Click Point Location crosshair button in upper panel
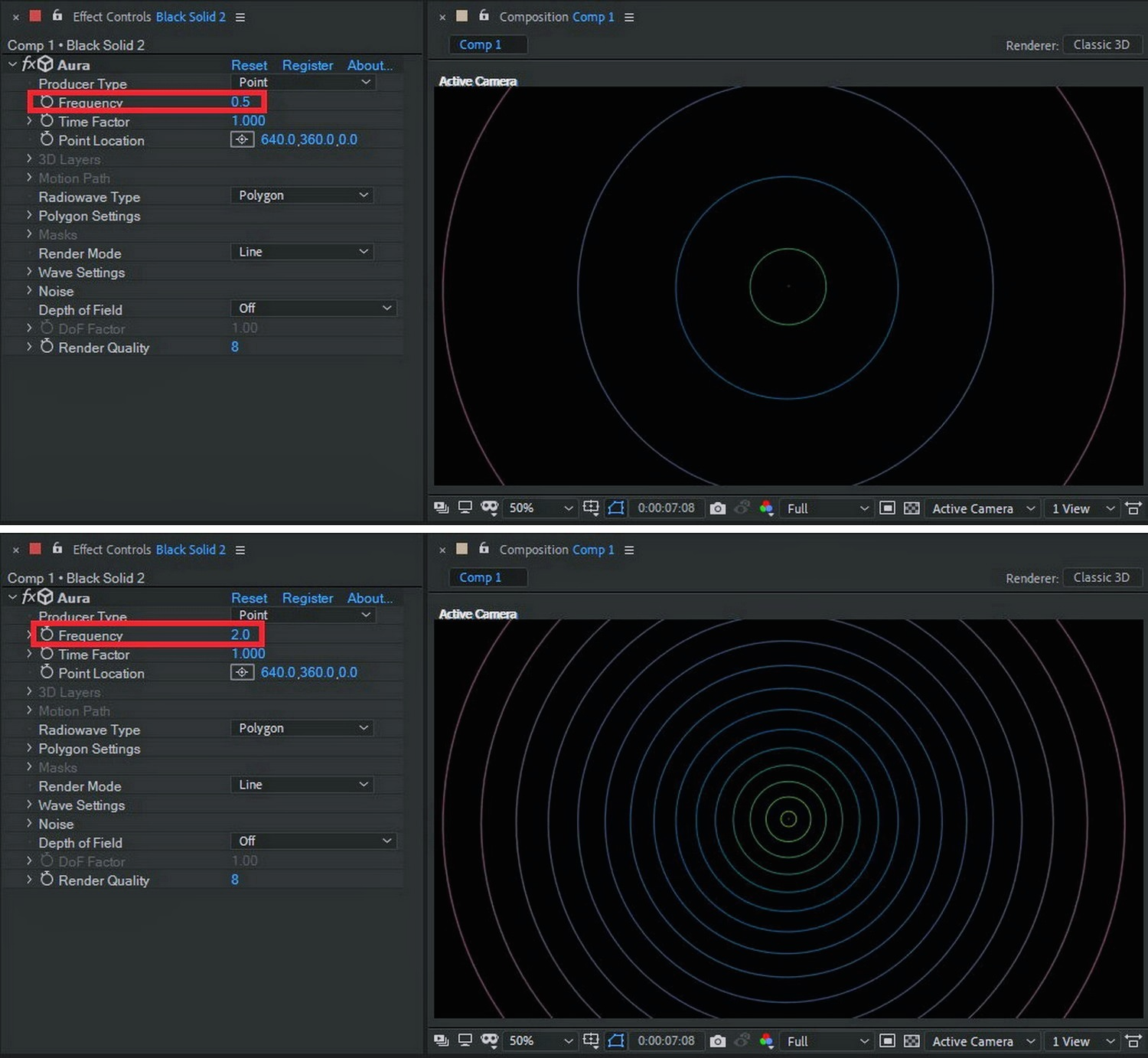The width and height of the screenshot is (1148, 1058). (242, 139)
